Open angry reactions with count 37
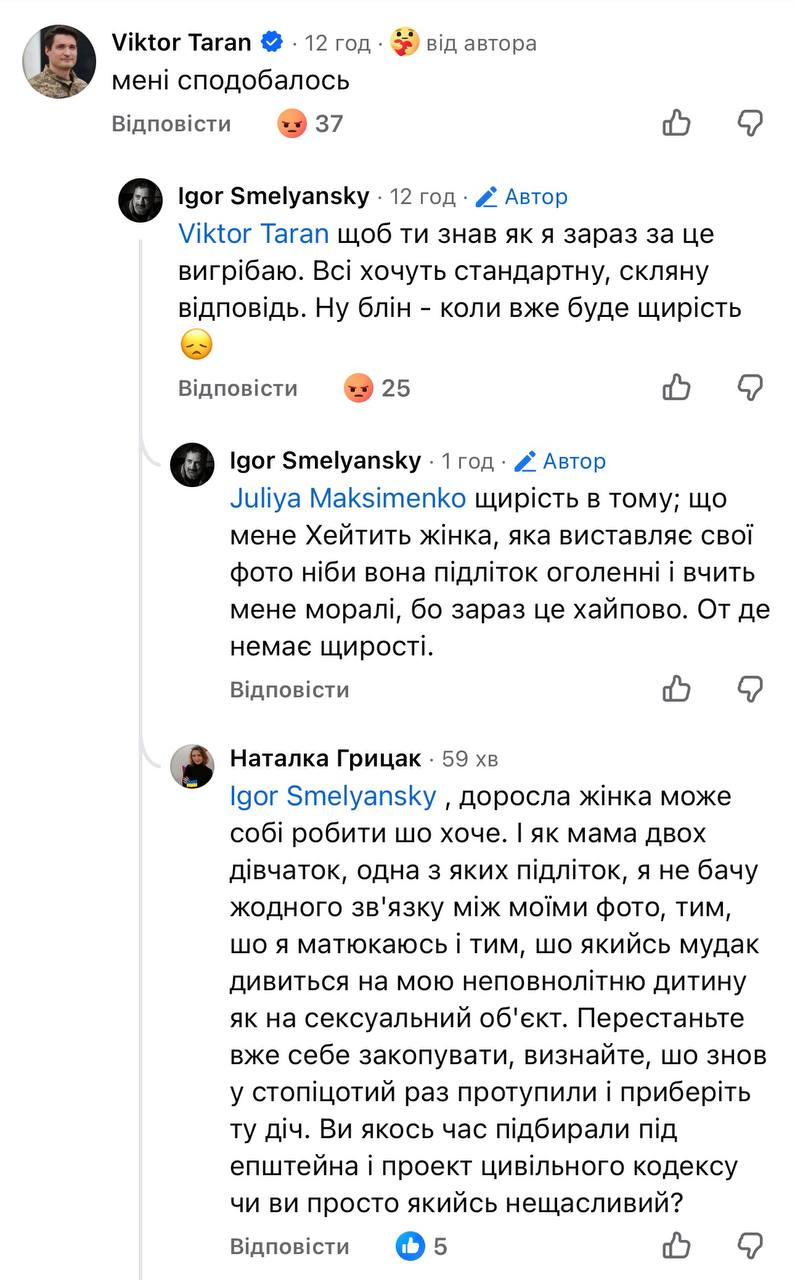 (310, 124)
